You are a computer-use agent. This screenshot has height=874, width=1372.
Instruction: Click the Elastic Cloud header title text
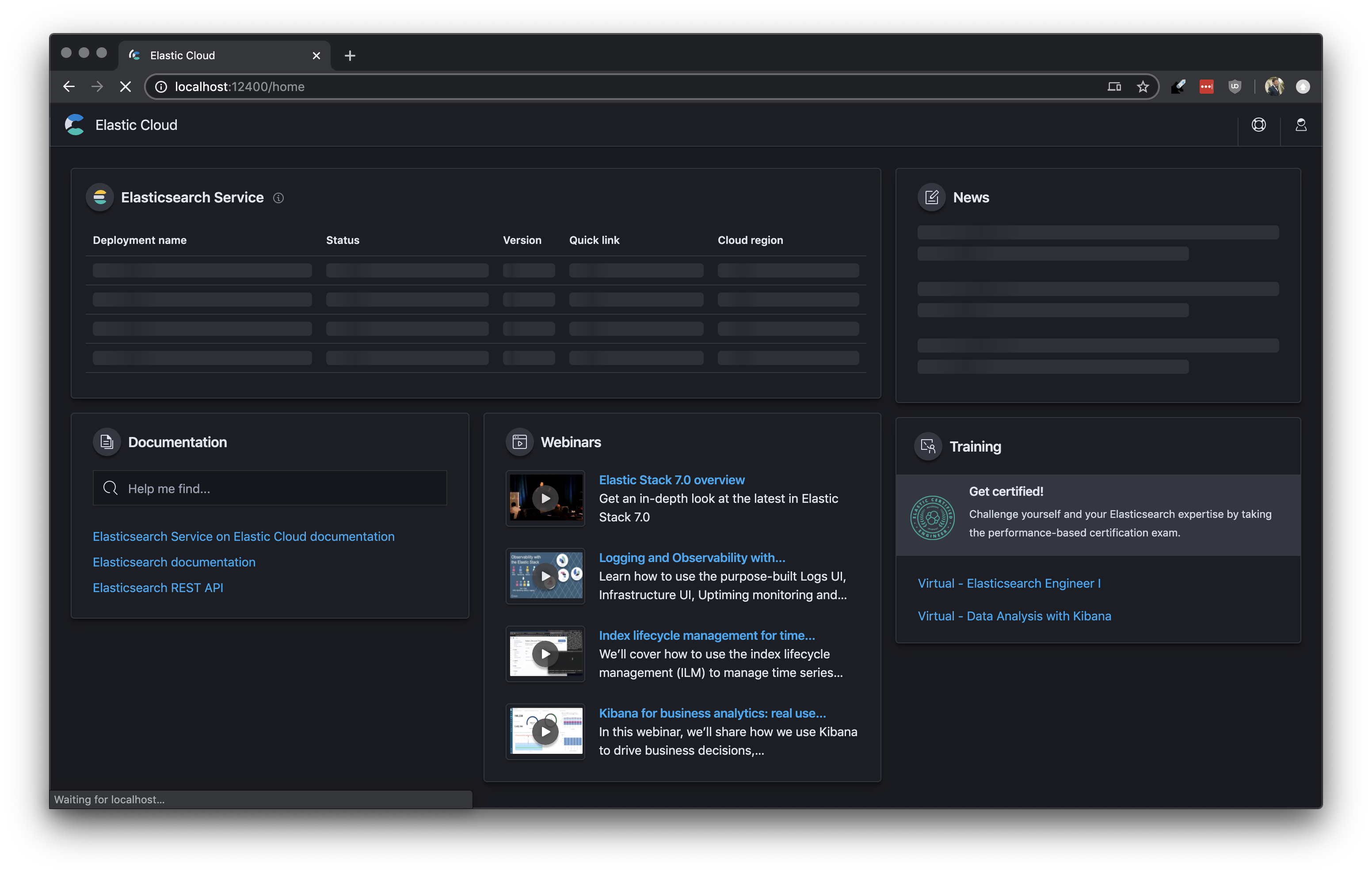[x=136, y=125]
